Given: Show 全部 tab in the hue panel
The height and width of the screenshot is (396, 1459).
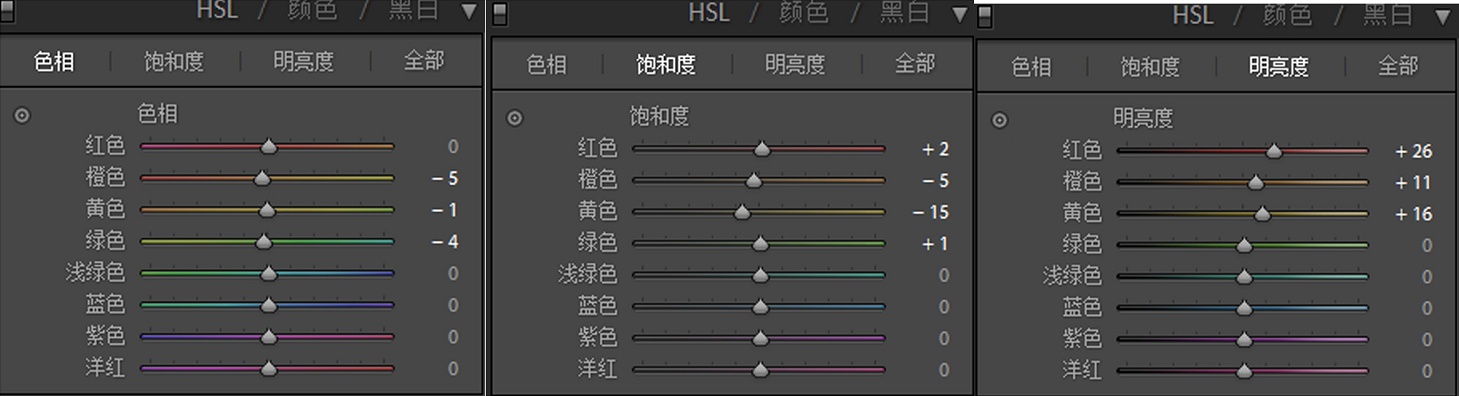Looking at the screenshot, I should click(424, 62).
